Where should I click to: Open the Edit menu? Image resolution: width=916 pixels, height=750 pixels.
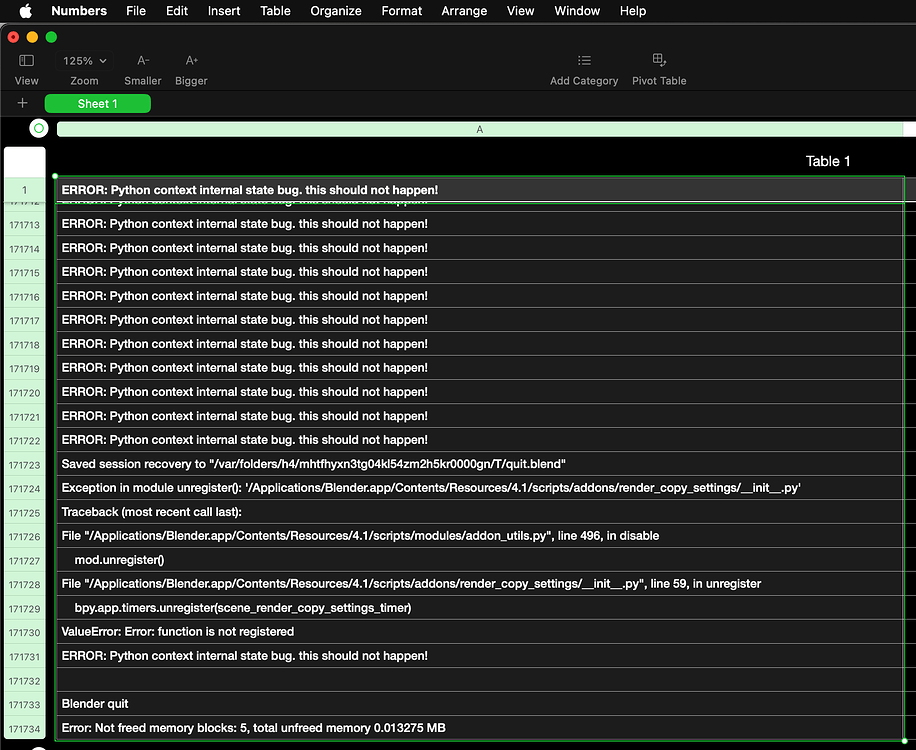176,11
